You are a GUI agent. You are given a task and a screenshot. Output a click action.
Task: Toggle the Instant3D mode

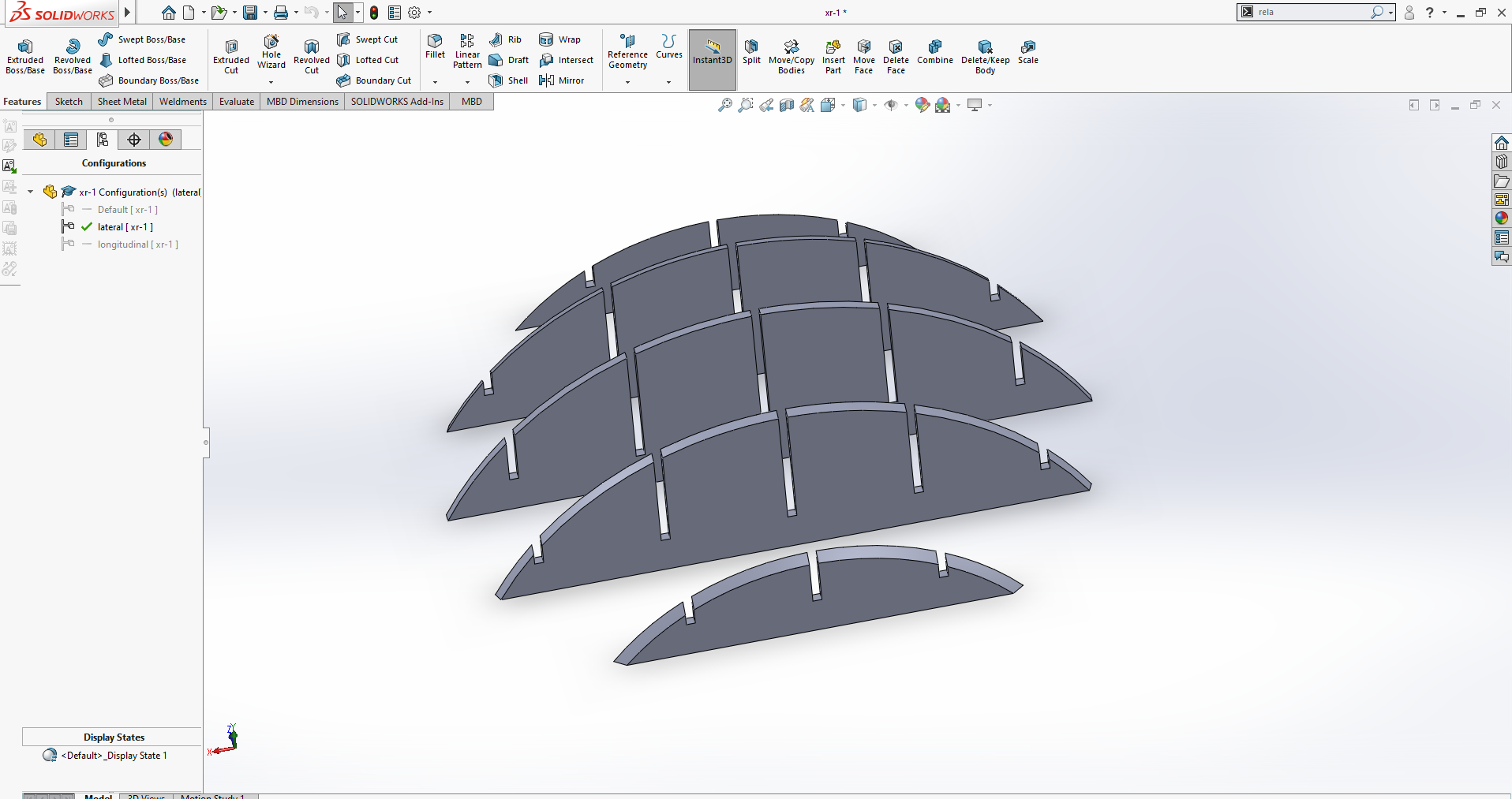(713, 59)
